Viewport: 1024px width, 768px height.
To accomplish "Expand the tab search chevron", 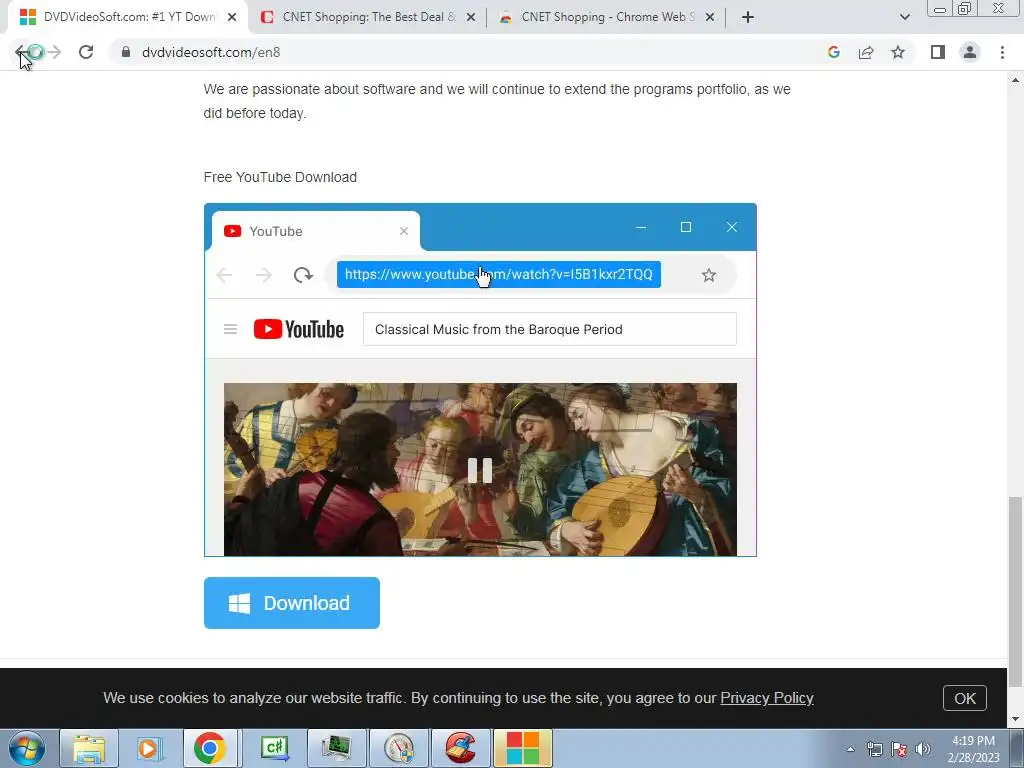I will pos(904,17).
